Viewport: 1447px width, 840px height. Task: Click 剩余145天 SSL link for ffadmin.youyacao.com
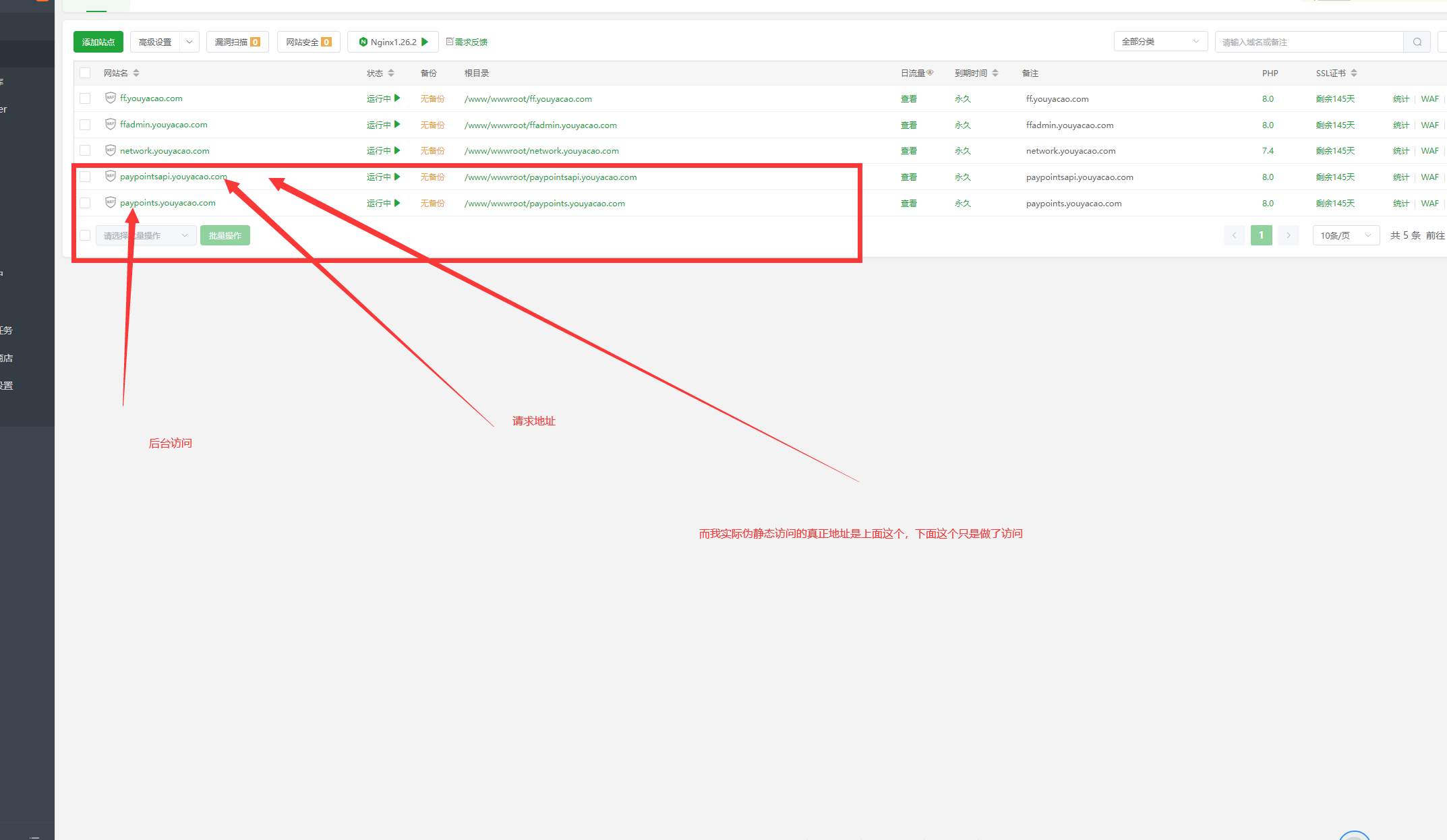pyautogui.click(x=1335, y=125)
